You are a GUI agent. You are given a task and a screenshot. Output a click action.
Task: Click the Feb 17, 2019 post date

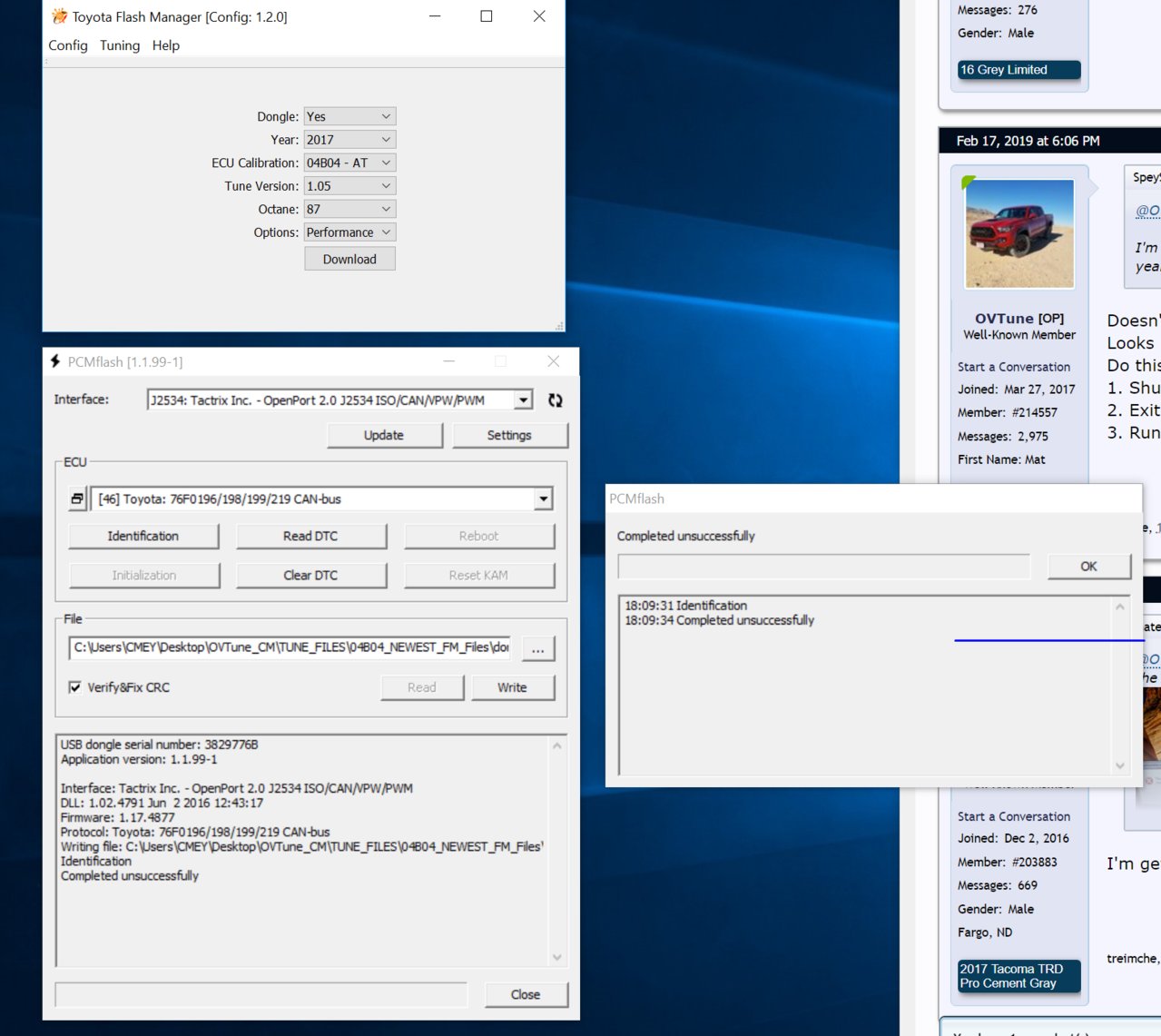(x=1028, y=141)
